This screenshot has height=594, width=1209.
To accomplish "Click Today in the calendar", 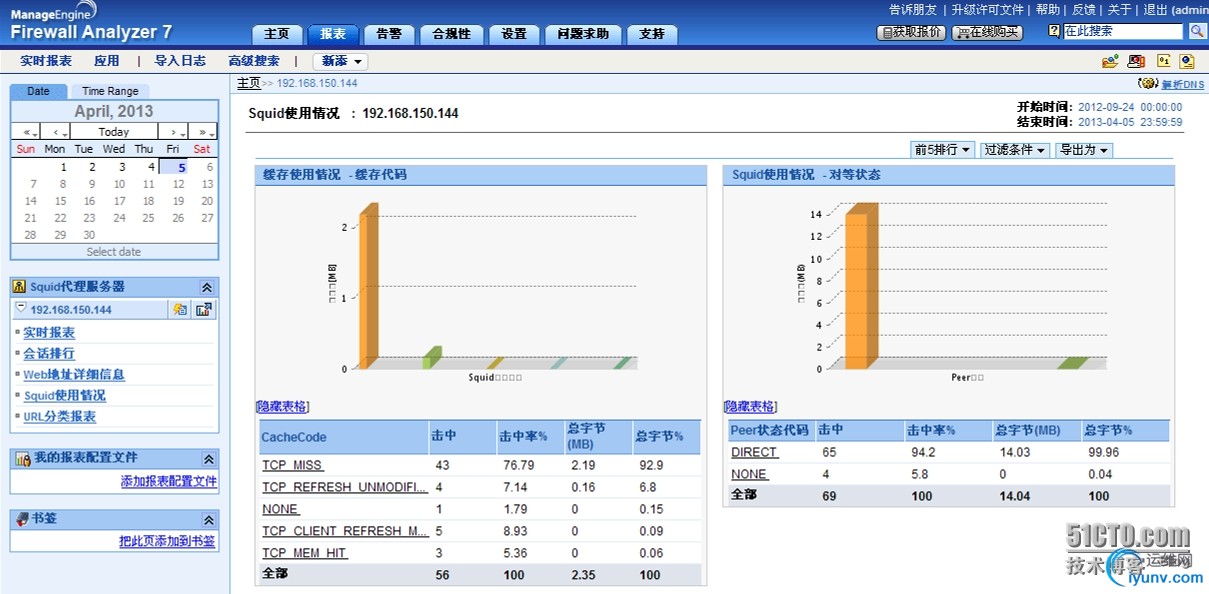I will [114, 132].
